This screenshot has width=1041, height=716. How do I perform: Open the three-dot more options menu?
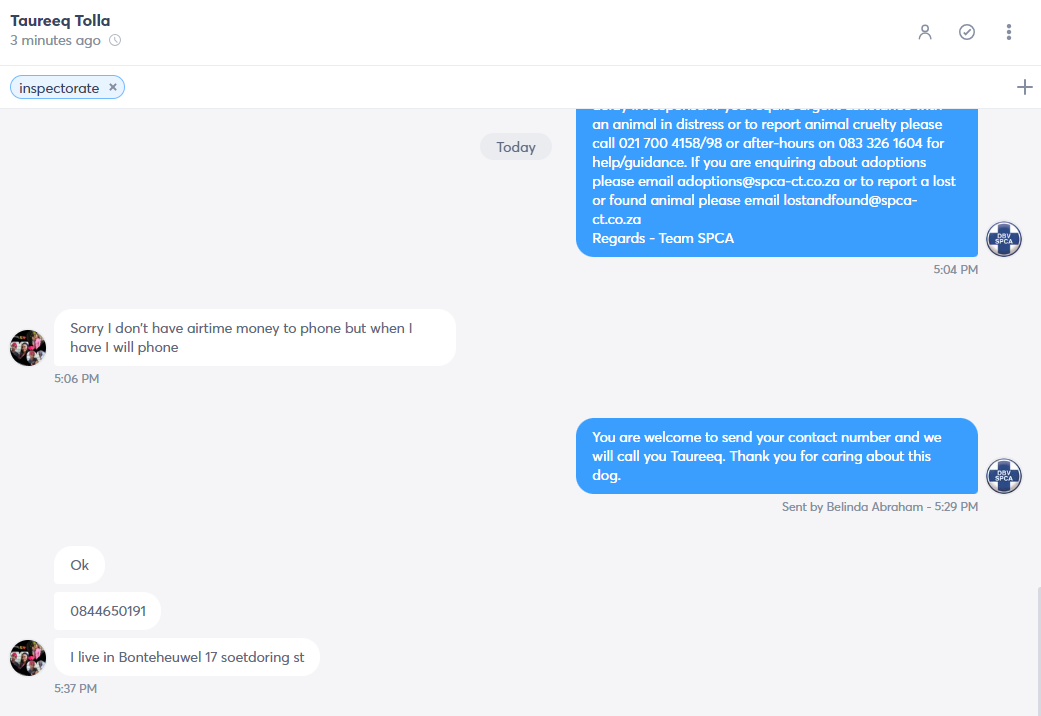[1008, 32]
